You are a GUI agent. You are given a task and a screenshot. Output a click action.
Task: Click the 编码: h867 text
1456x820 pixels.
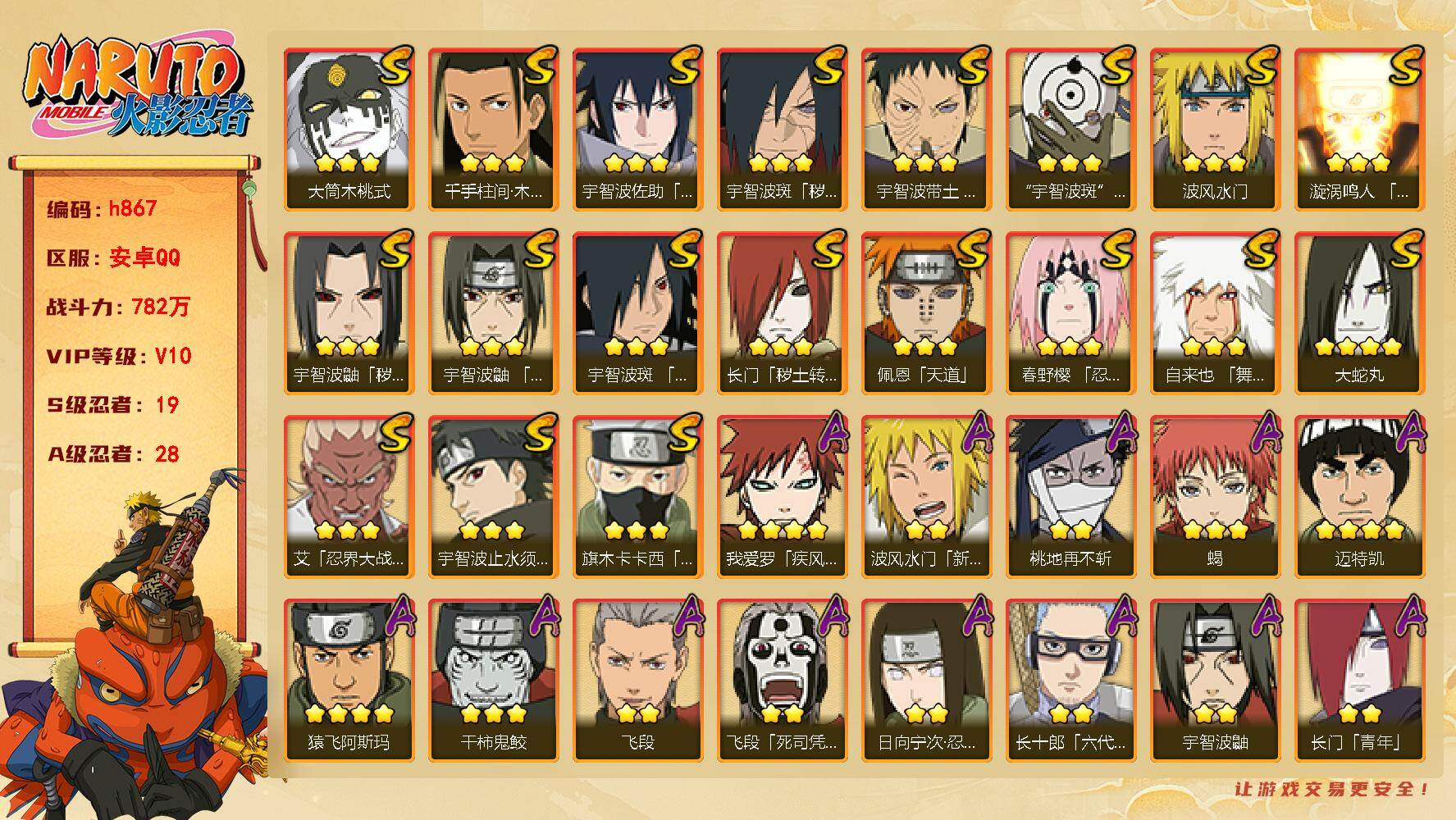[102, 208]
